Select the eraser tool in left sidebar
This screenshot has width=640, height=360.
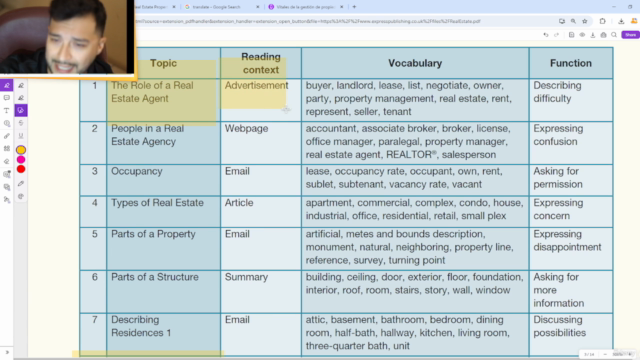tap(7, 162)
